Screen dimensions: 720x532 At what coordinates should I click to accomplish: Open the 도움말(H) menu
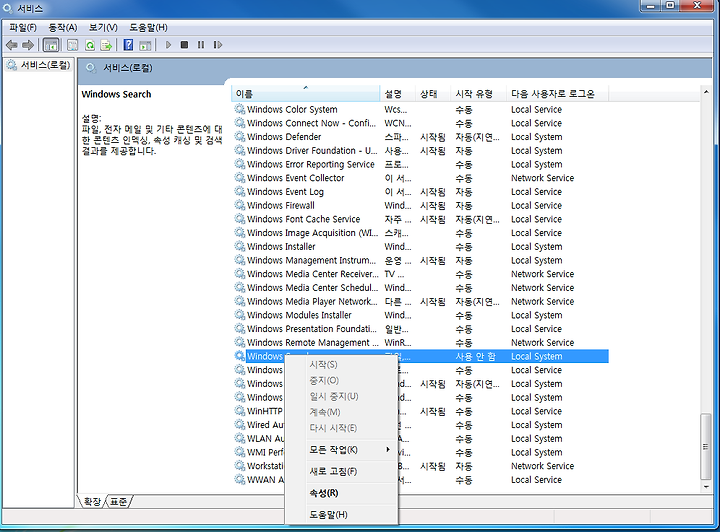[148, 28]
